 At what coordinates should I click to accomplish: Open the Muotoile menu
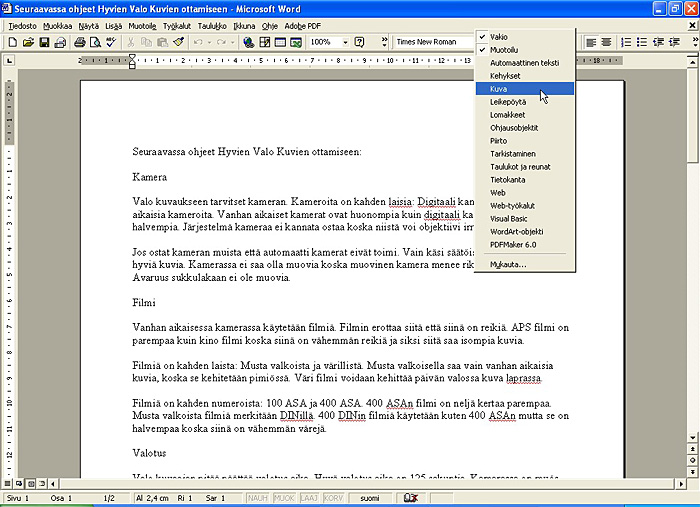coord(142,25)
